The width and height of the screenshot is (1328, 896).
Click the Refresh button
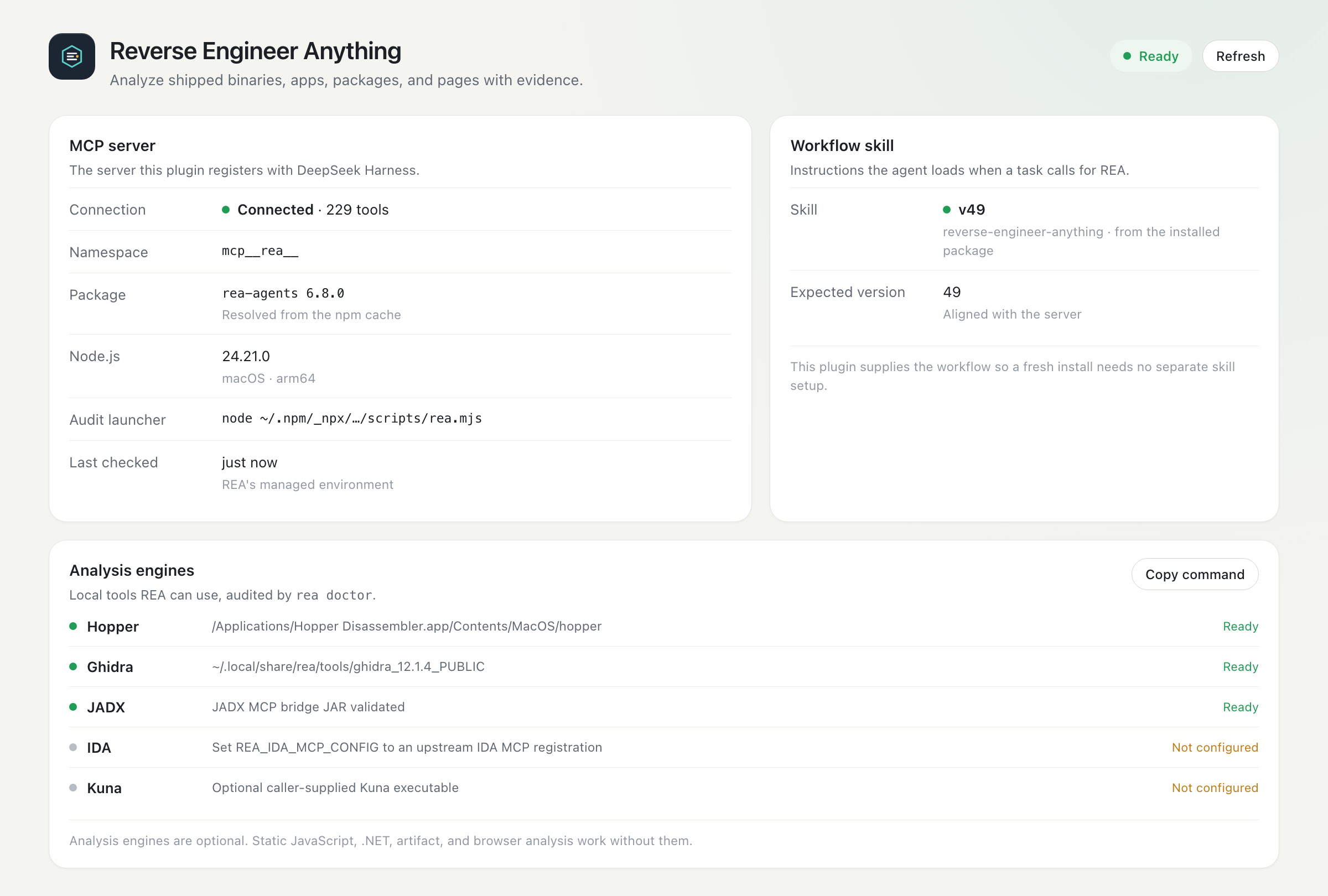point(1240,56)
